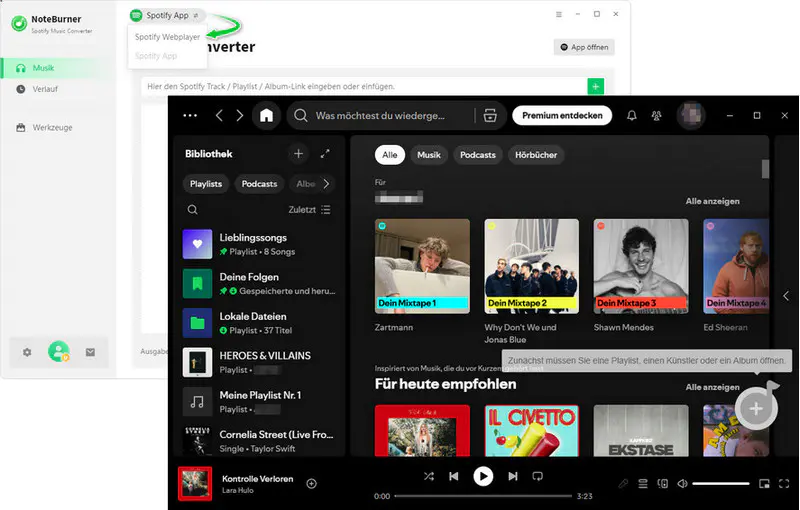This screenshot has height=510, width=800.
Task: Mute the volume speaker icon
Action: 682,483
